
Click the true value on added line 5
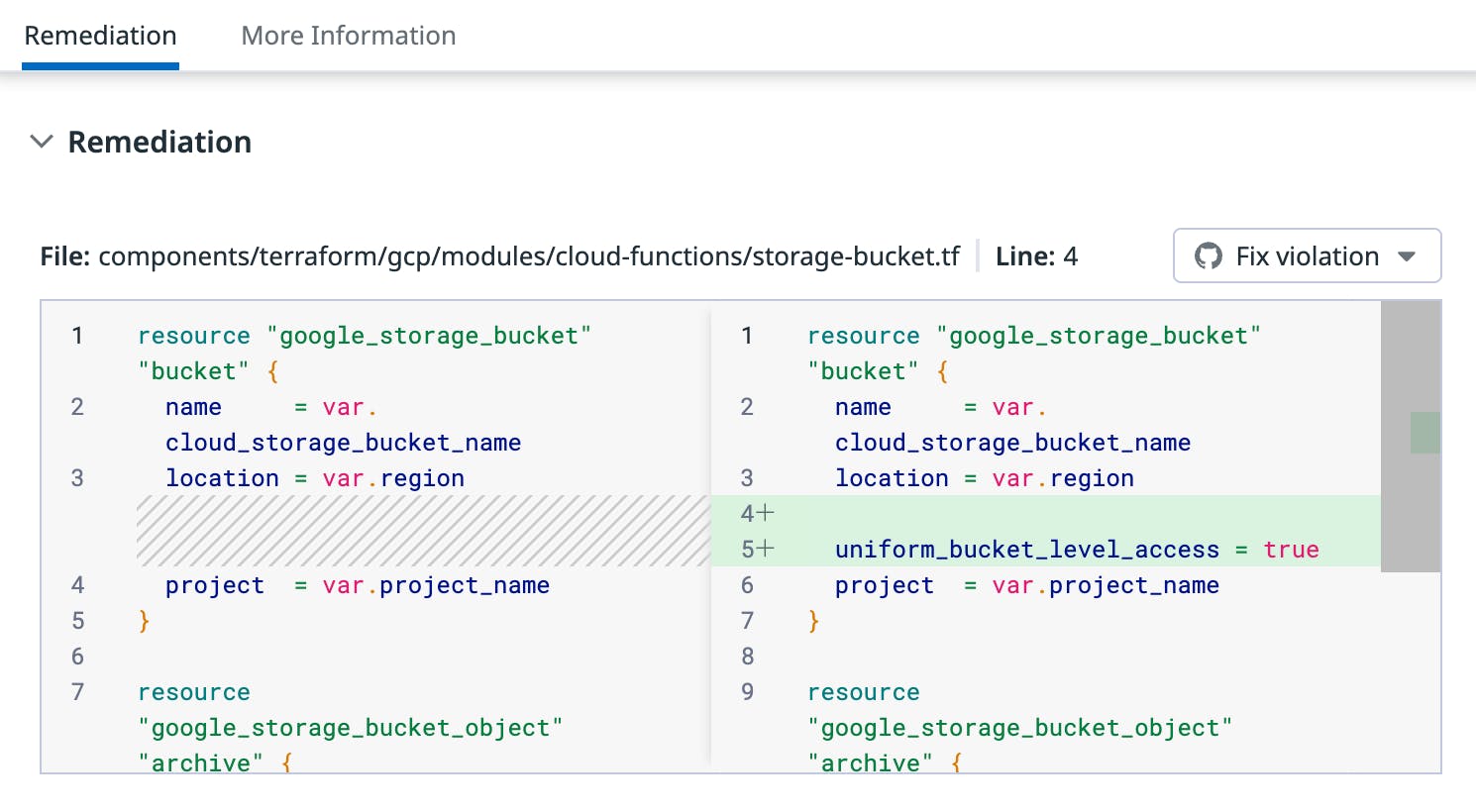click(x=1291, y=549)
